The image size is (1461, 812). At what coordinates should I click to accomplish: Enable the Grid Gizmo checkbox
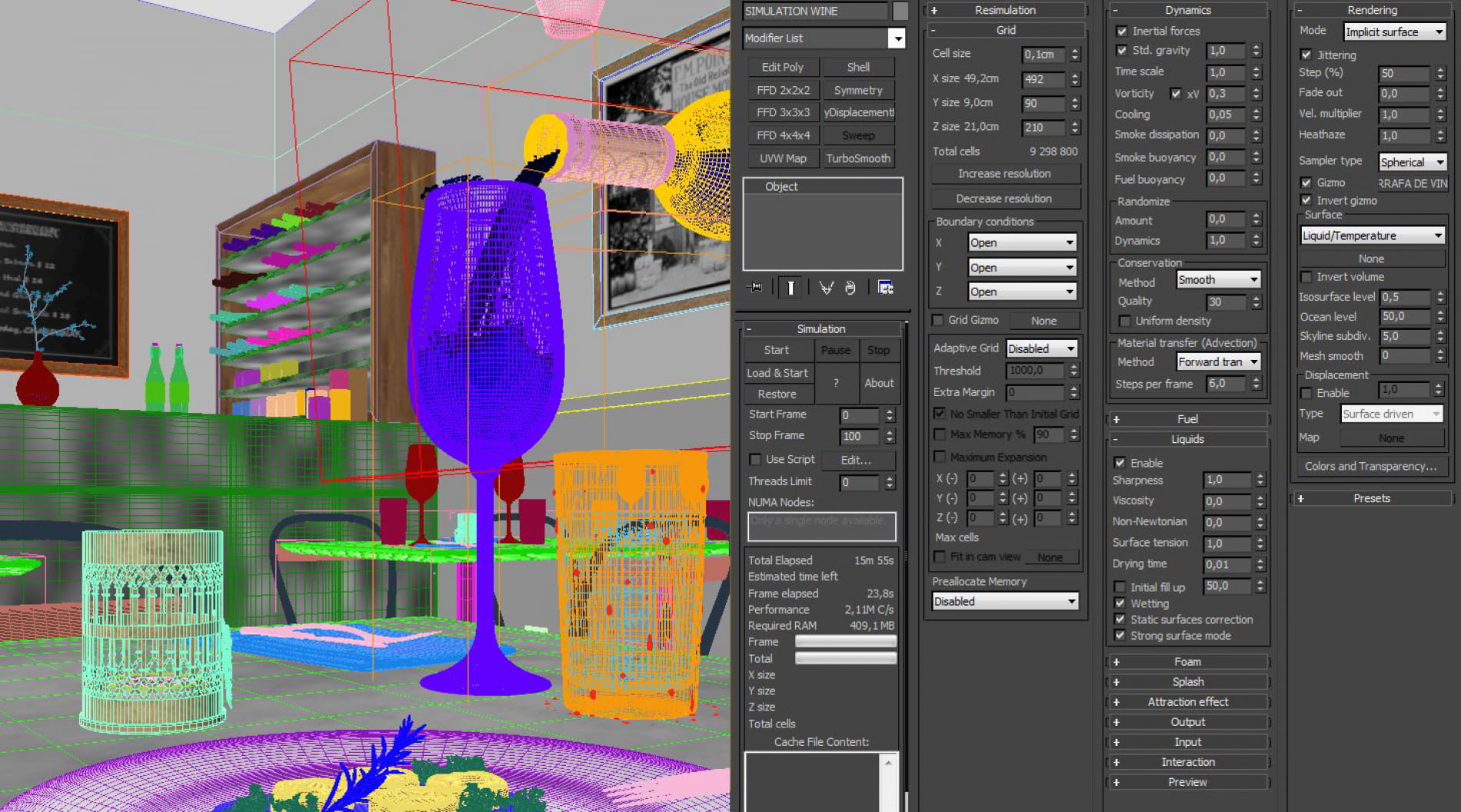click(x=937, y=320)
